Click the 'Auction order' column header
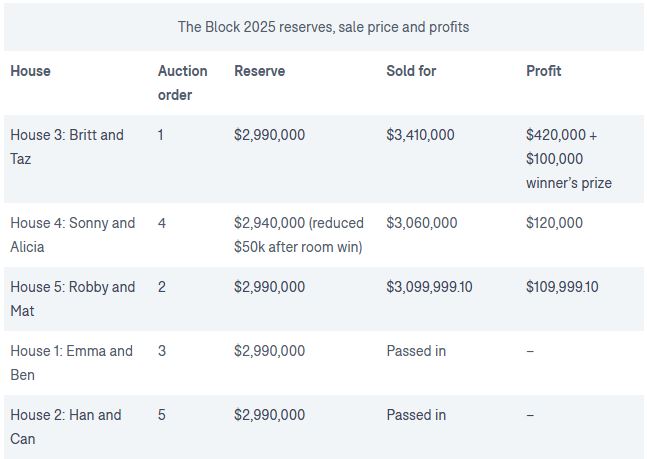This screenshot has height=459, width=647. pyautogui.click(x=182, y=83)
